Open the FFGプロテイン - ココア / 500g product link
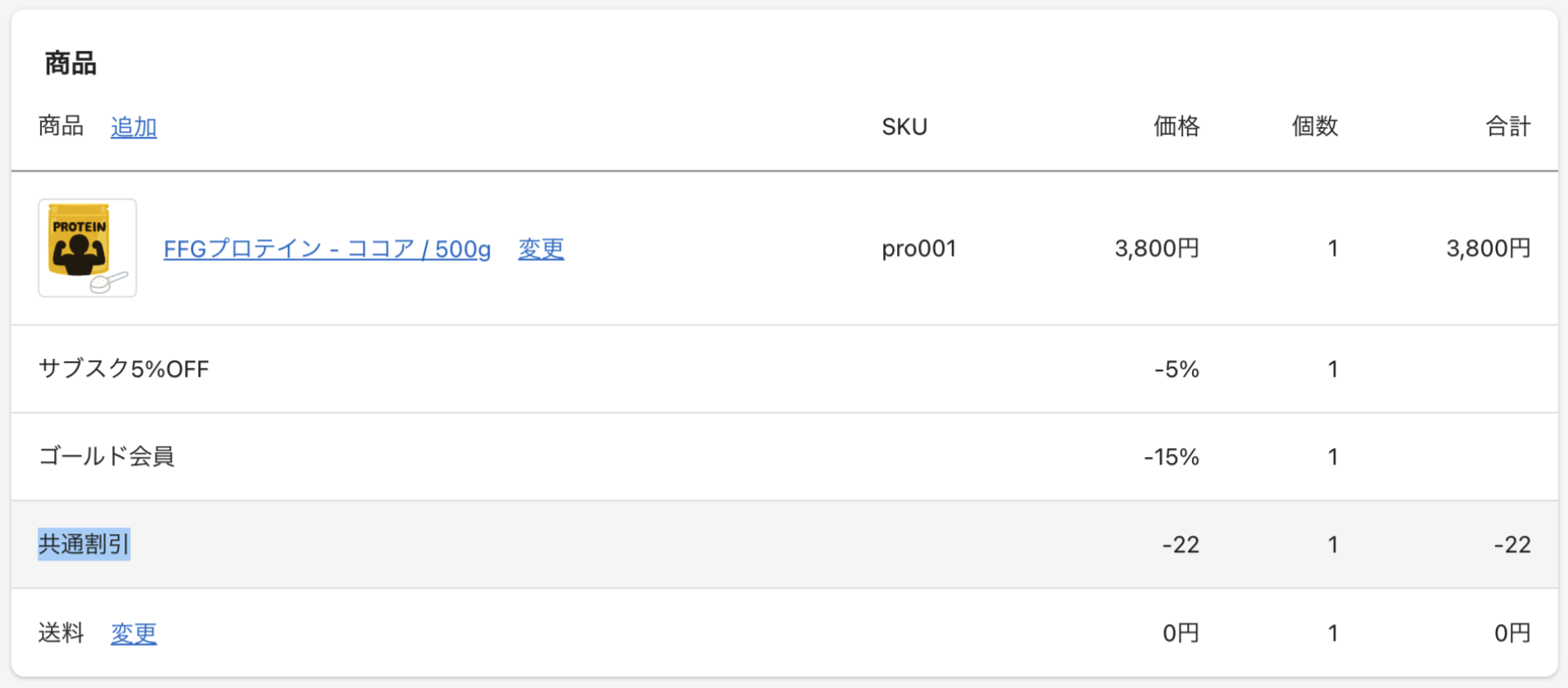Viewport: 1568px width, 688px height. click(x=327, y=249)
